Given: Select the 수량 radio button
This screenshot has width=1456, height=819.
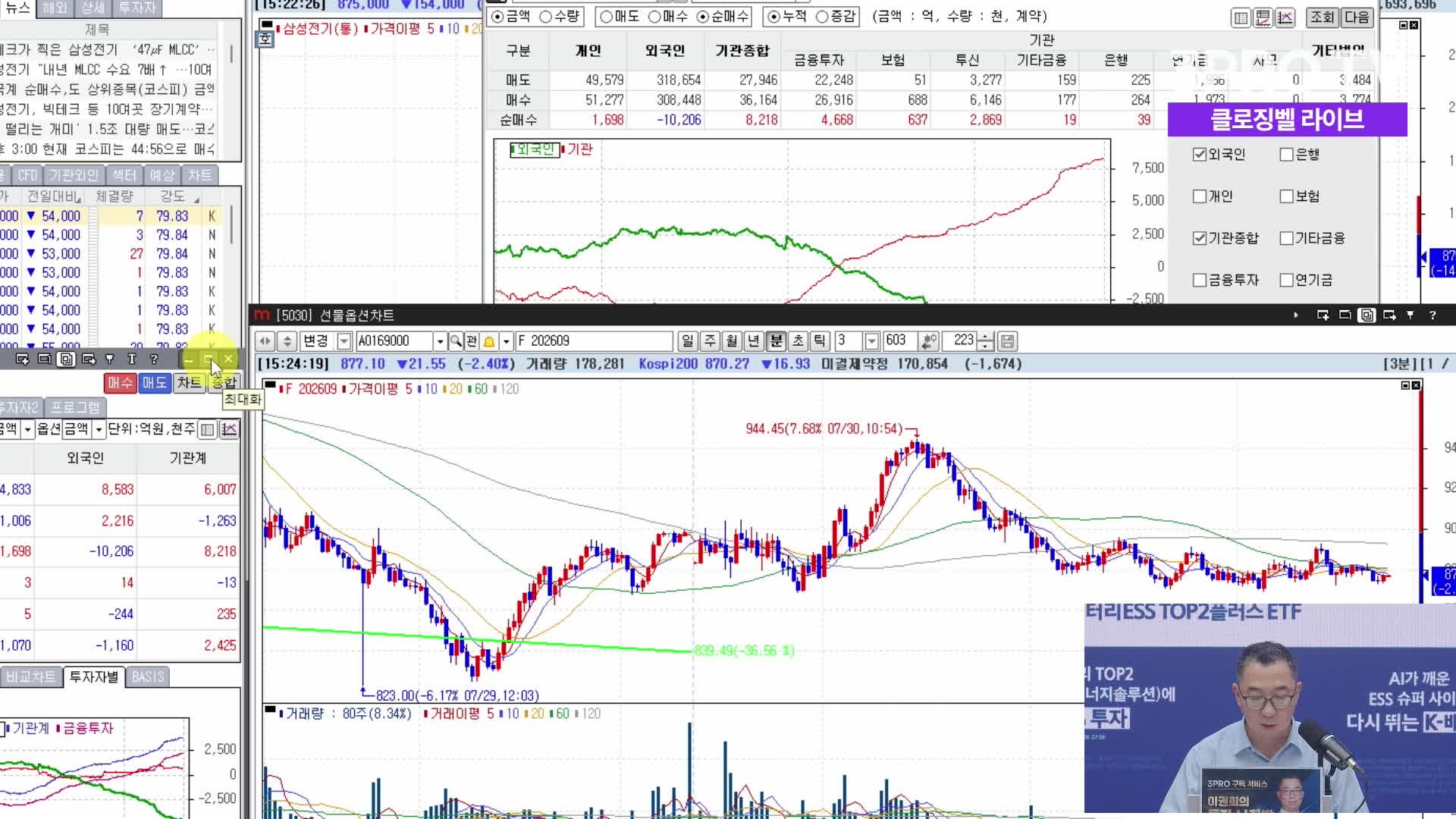Looking at the screenshot, I should click(x=546, y=17).
